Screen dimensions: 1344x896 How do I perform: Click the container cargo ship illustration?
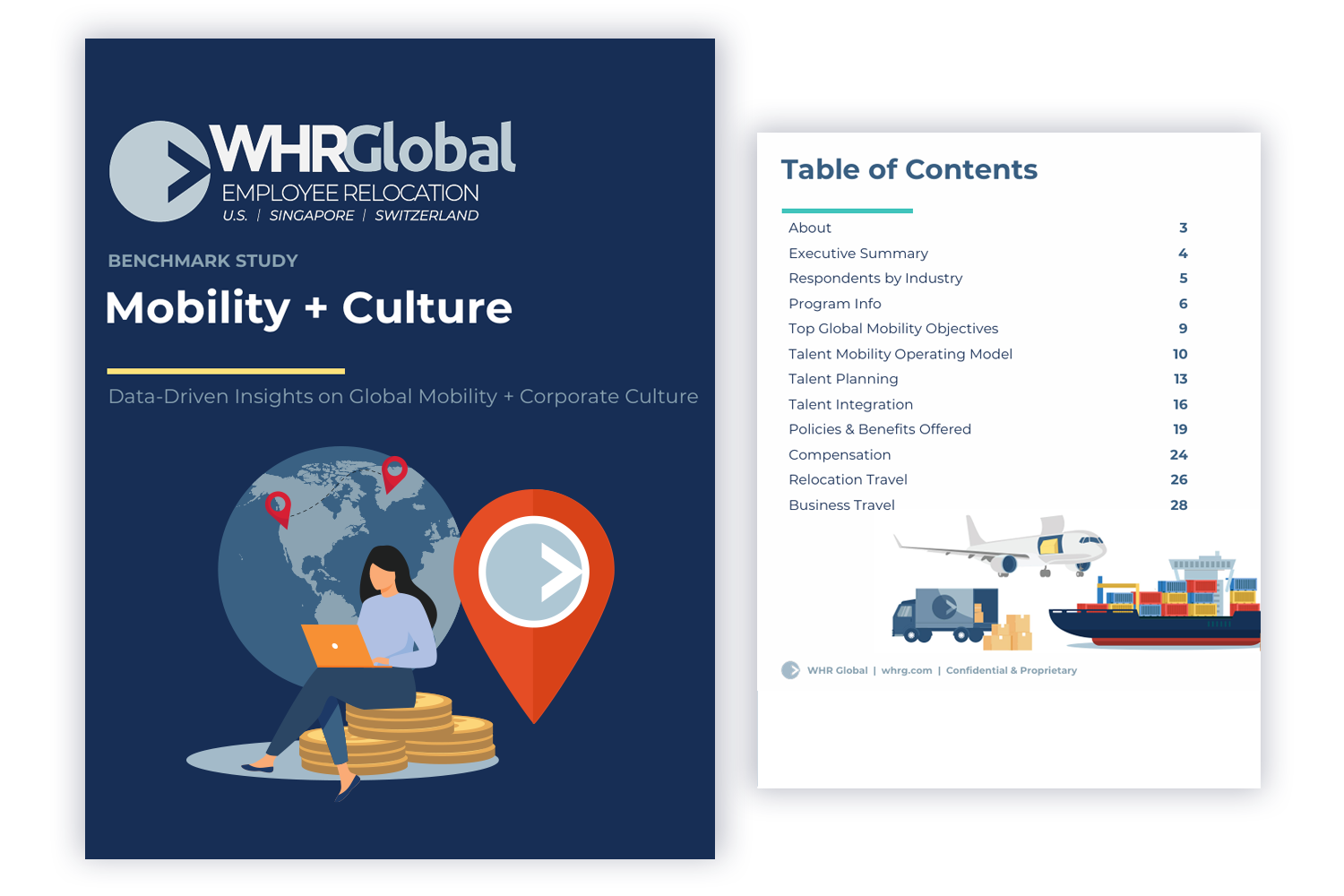(1154, 601)
